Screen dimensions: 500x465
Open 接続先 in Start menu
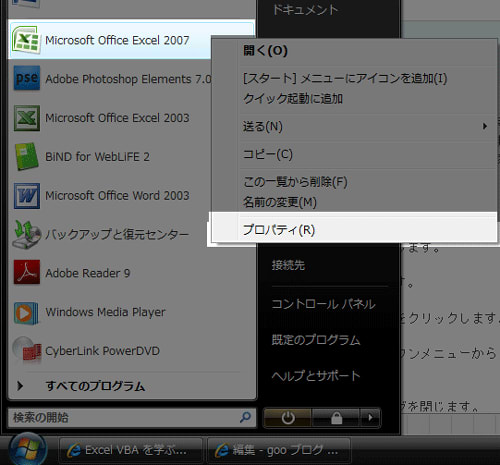(288, 265)
